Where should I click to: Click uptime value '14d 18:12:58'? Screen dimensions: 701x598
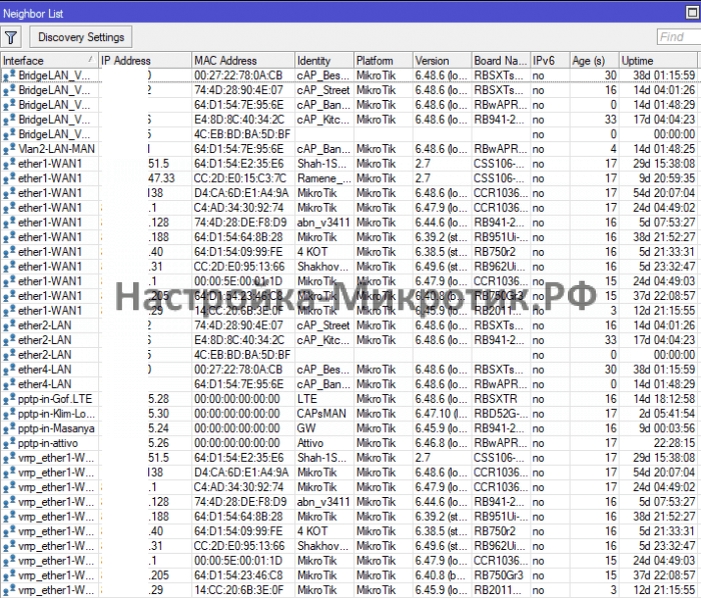click(664, 399)
